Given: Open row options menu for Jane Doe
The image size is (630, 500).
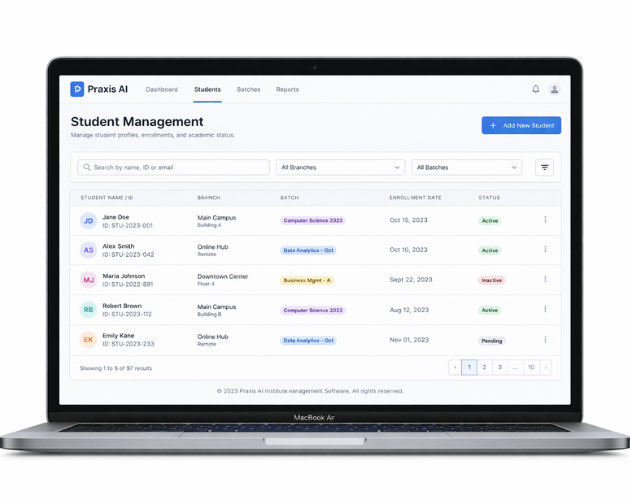Looking at the screenshot, I should pos(545,220).
